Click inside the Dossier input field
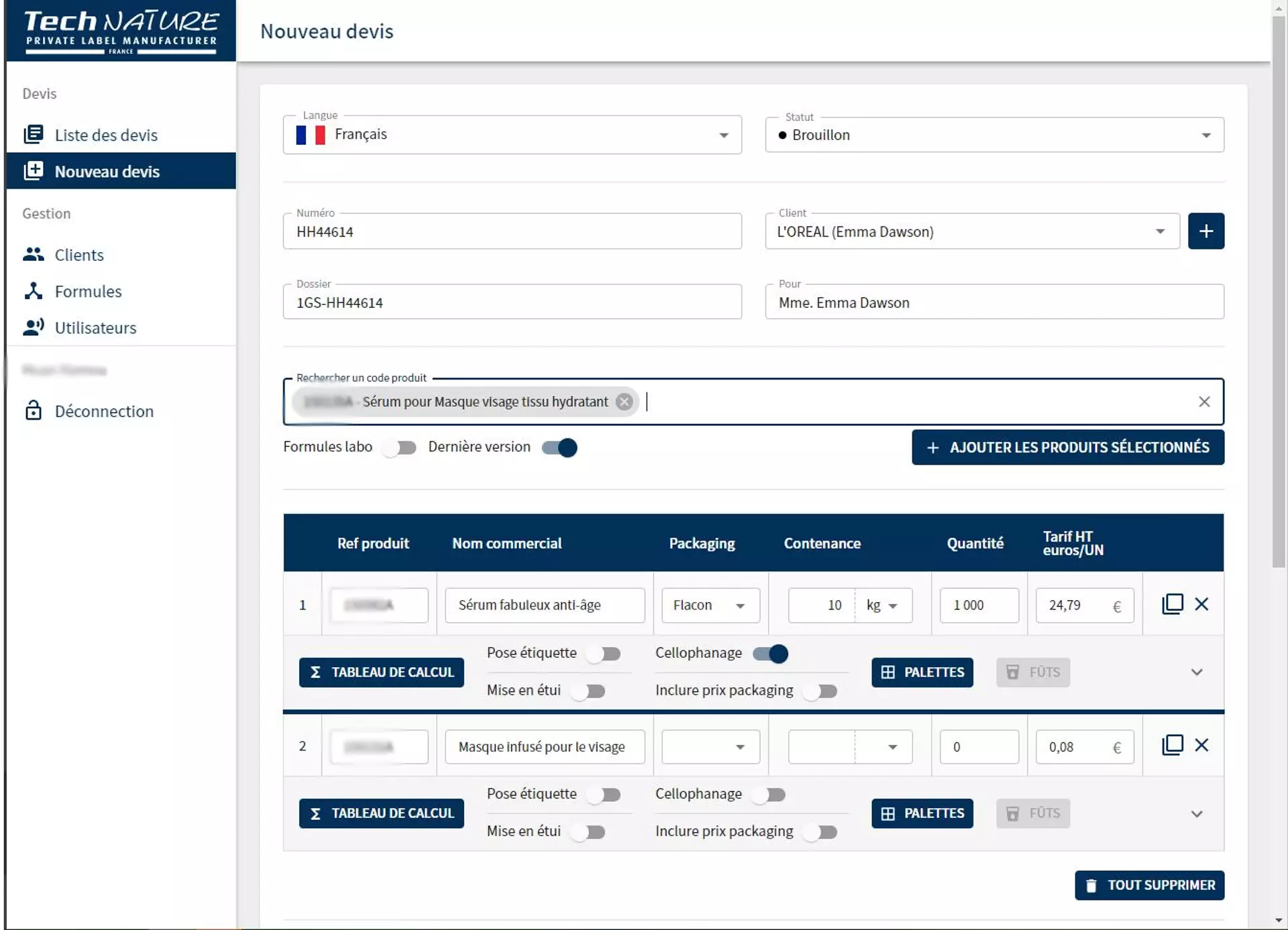 (x=512, y=302)
